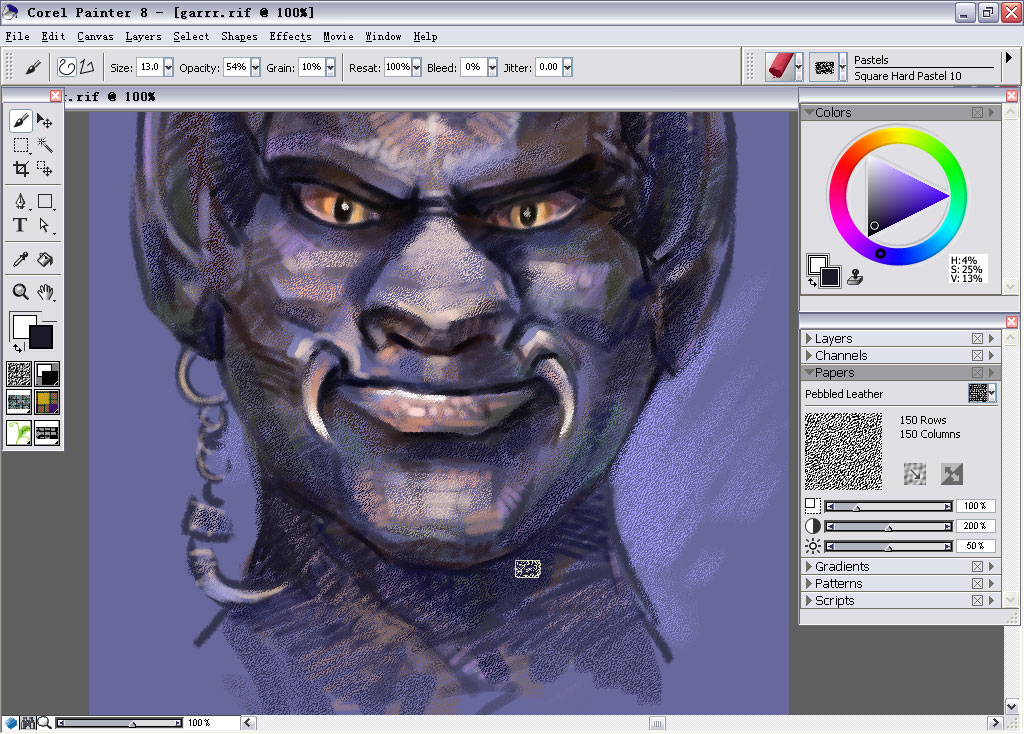Choose the straight line strokes option
This screenshot has height=734, width=1024.
(88, 67)
